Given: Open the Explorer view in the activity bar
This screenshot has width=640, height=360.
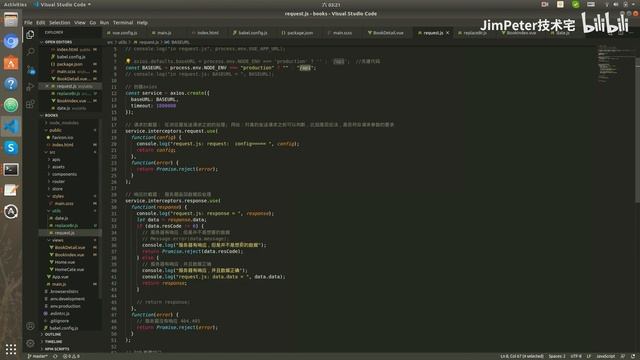Looking at the screenshot, I should click(x=30, y=35).
